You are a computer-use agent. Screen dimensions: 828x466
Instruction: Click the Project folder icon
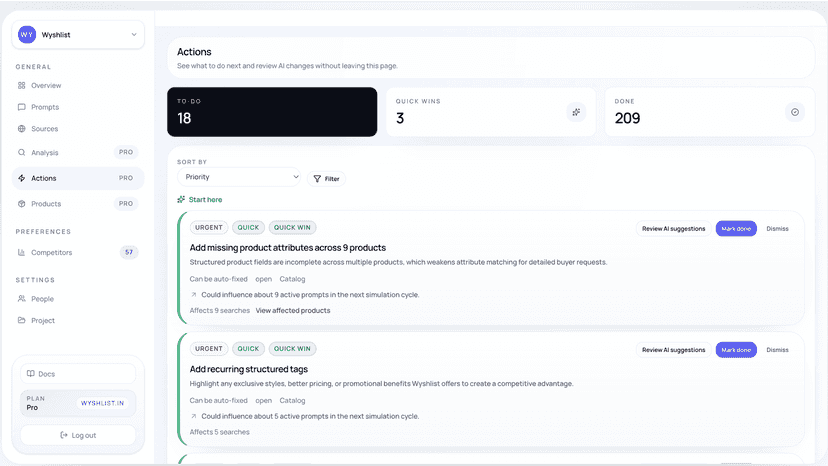[22, 320]
